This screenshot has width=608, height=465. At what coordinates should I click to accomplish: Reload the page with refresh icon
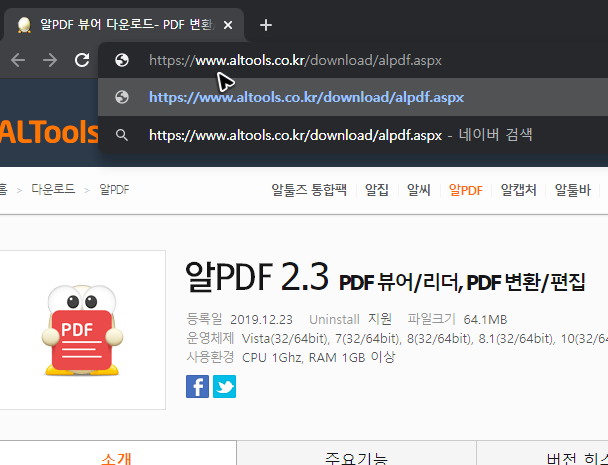point(82,60)
